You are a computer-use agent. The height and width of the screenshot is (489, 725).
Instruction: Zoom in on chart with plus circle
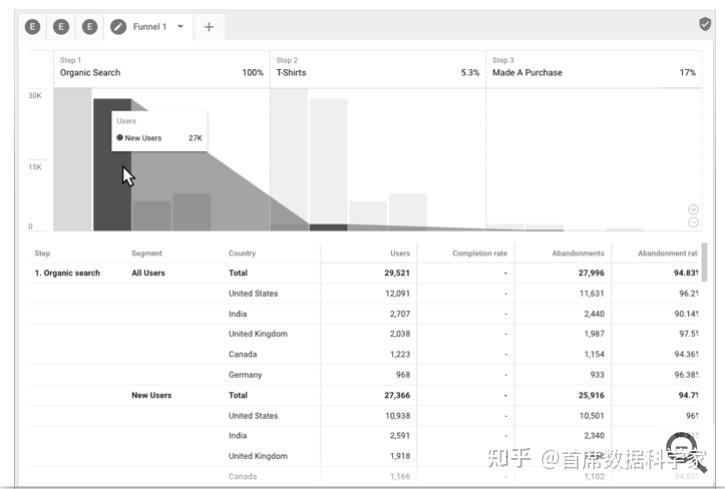click(x=693, y=209)
